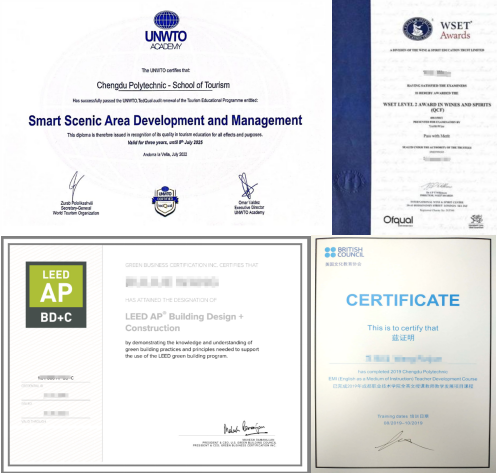Screen dimensions: 497x473
Task: Select the "UNWTO ACADEMY" wordmark
Action: tap(166, 40)
